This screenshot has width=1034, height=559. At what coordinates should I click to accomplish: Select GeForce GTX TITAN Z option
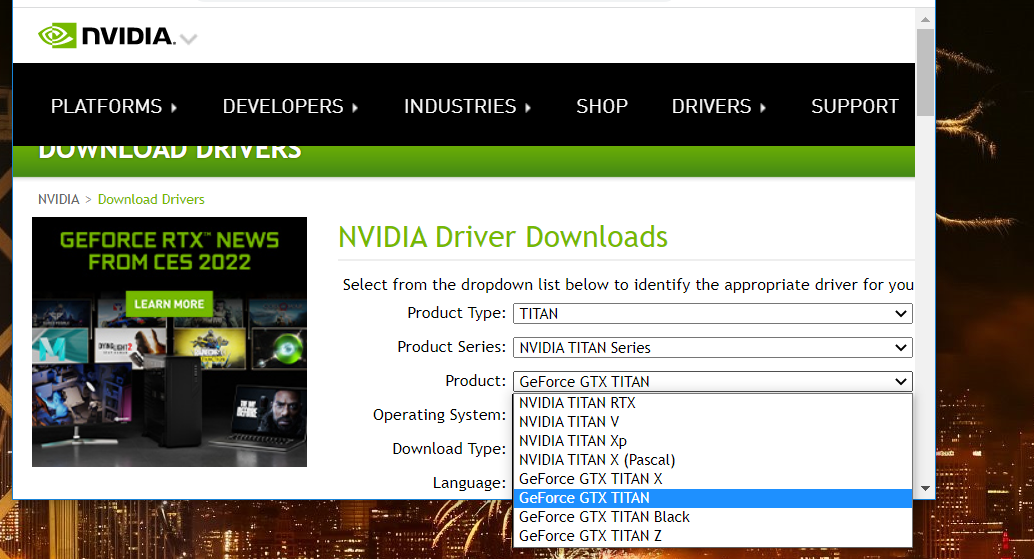[713, 537]
